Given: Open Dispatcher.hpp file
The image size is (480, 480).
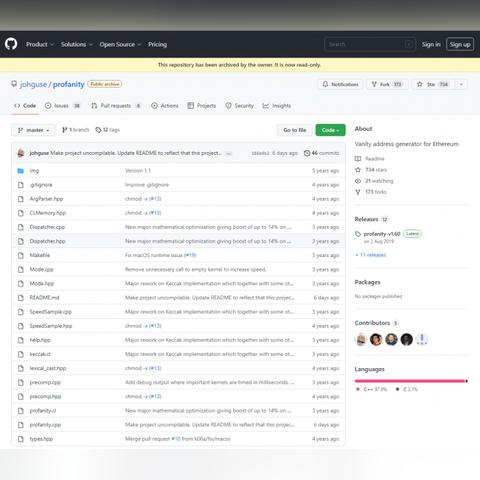Looking at the screenshot, I should point(47,241).
